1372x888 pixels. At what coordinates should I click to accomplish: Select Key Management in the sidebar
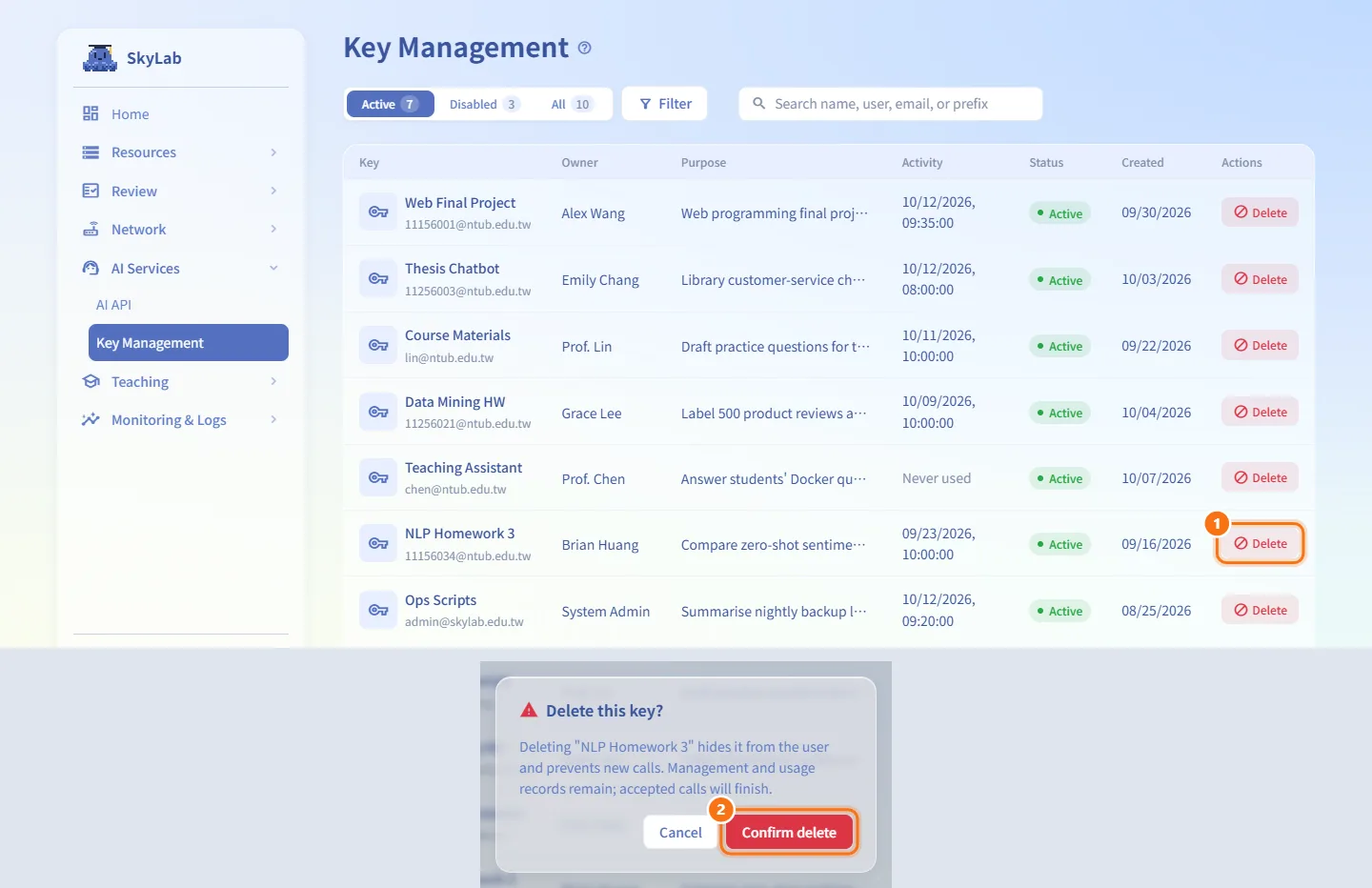click(189, 343)
